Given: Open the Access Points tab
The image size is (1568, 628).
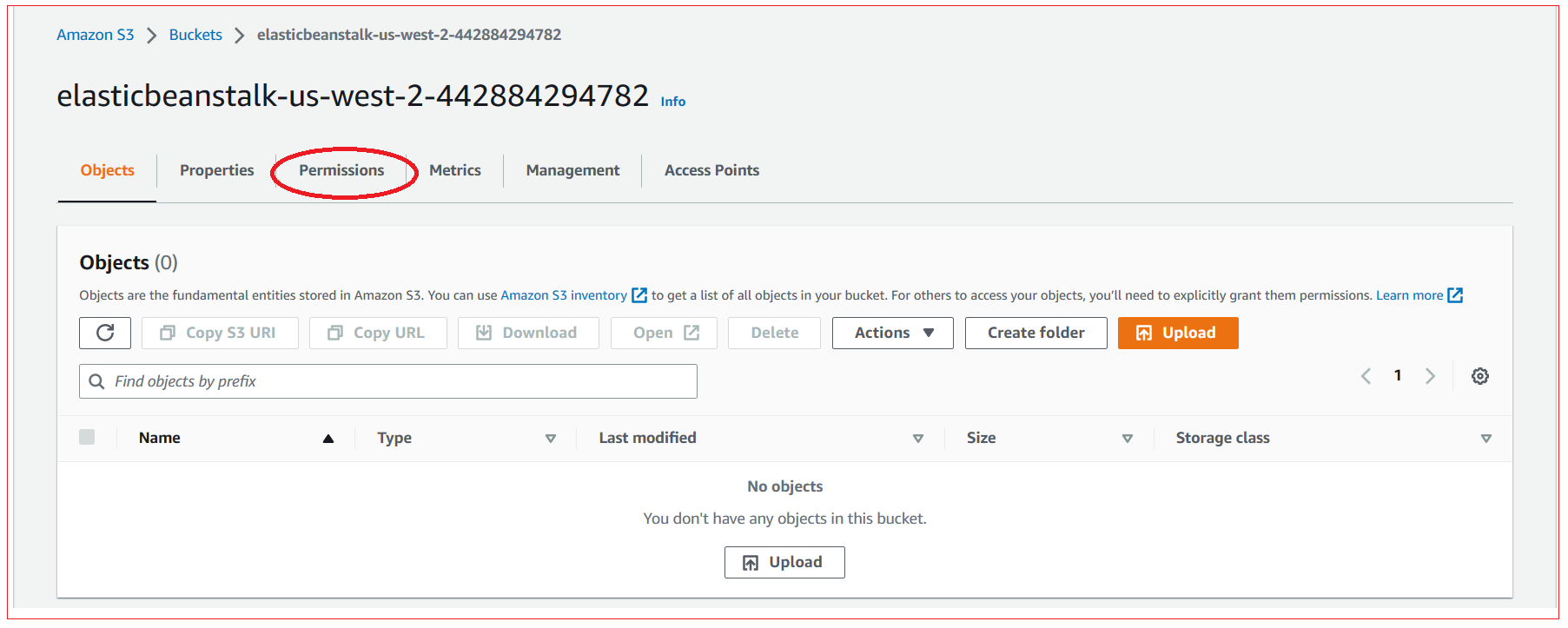Looking at the screenshot, I should click(x=712, y=170).
